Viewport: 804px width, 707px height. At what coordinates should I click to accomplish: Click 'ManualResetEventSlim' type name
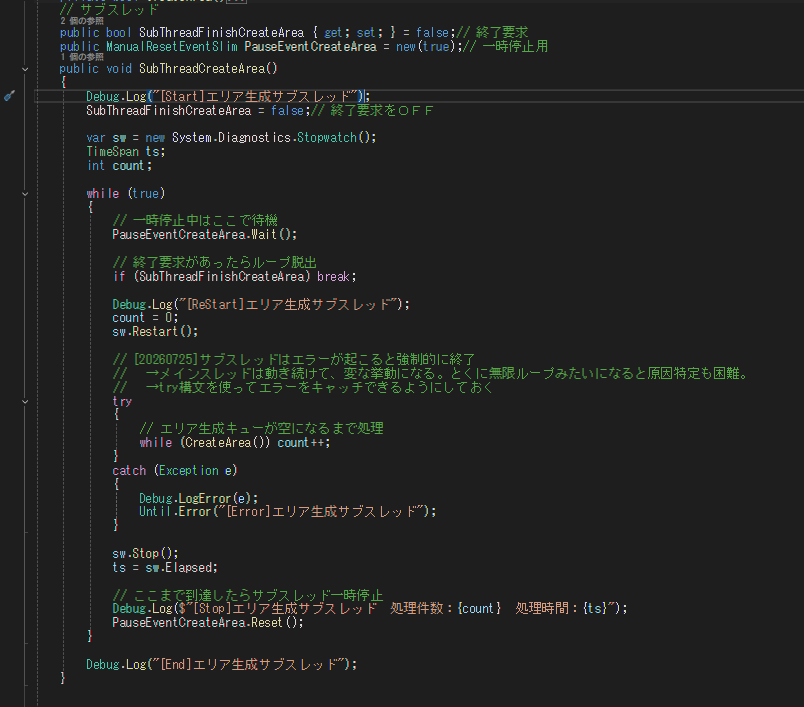[x=172, y=47]
